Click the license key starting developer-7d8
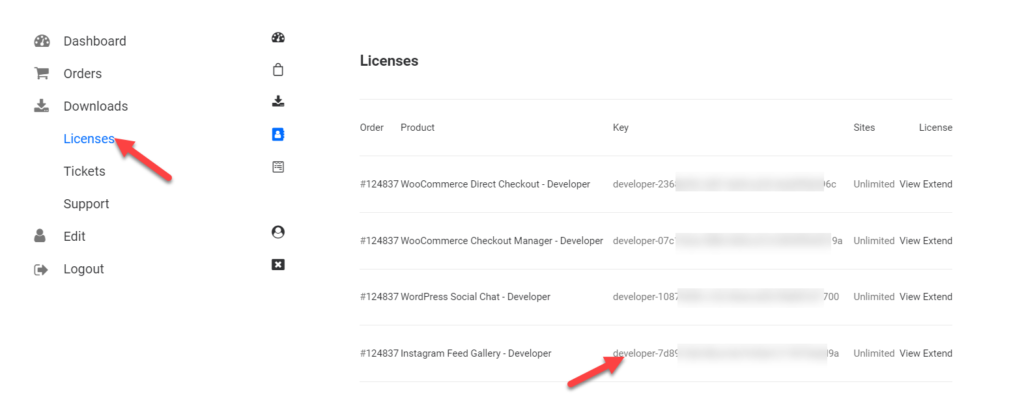The width and height of the screenshot is (1024, 399). click(x=726, y=353)
